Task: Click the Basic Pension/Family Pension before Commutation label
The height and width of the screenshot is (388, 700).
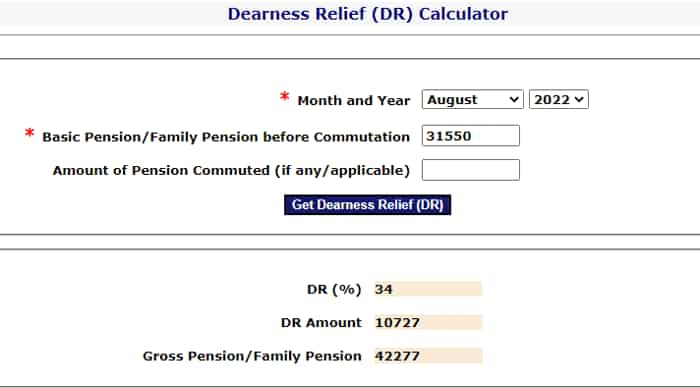Action: click(x=226, y=137)
